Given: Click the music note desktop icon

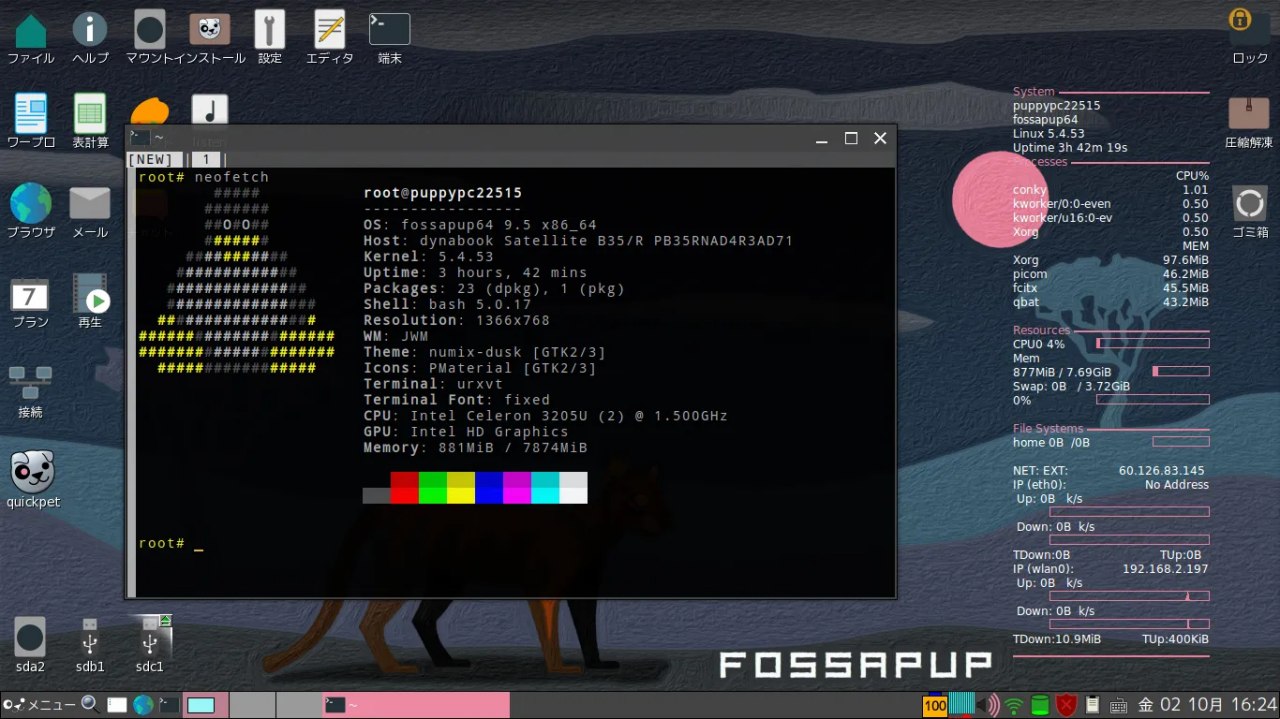Looking at the screenshot, I should pos(209,110).
